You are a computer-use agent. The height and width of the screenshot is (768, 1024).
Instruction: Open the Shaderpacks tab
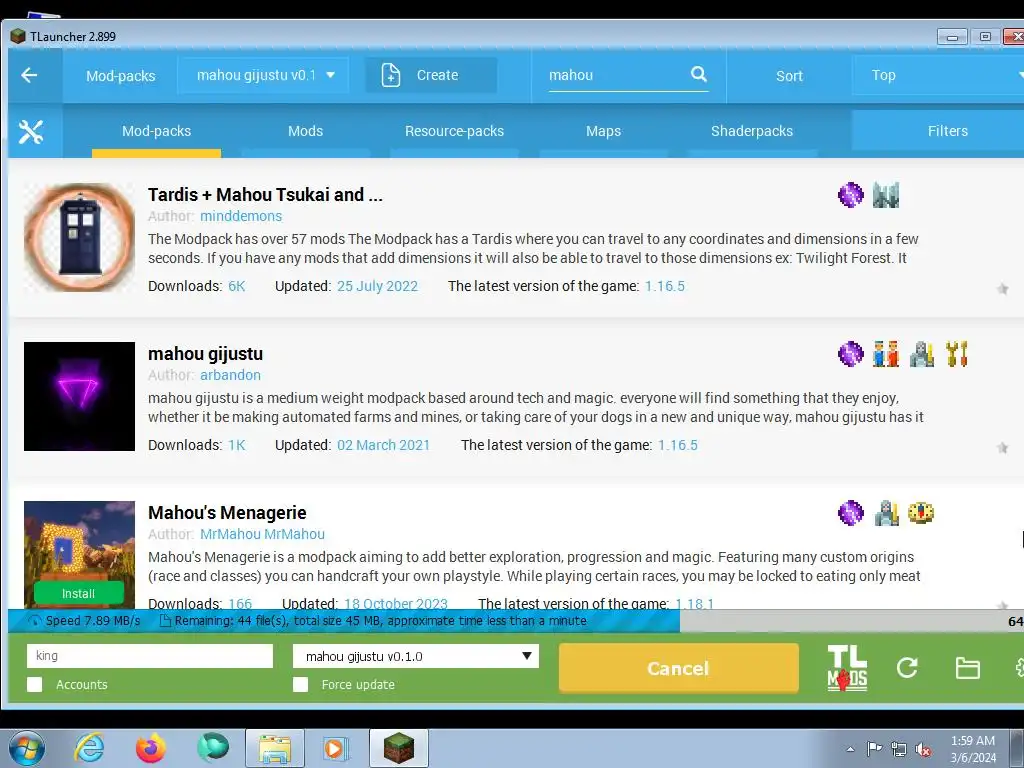[752, 131]
